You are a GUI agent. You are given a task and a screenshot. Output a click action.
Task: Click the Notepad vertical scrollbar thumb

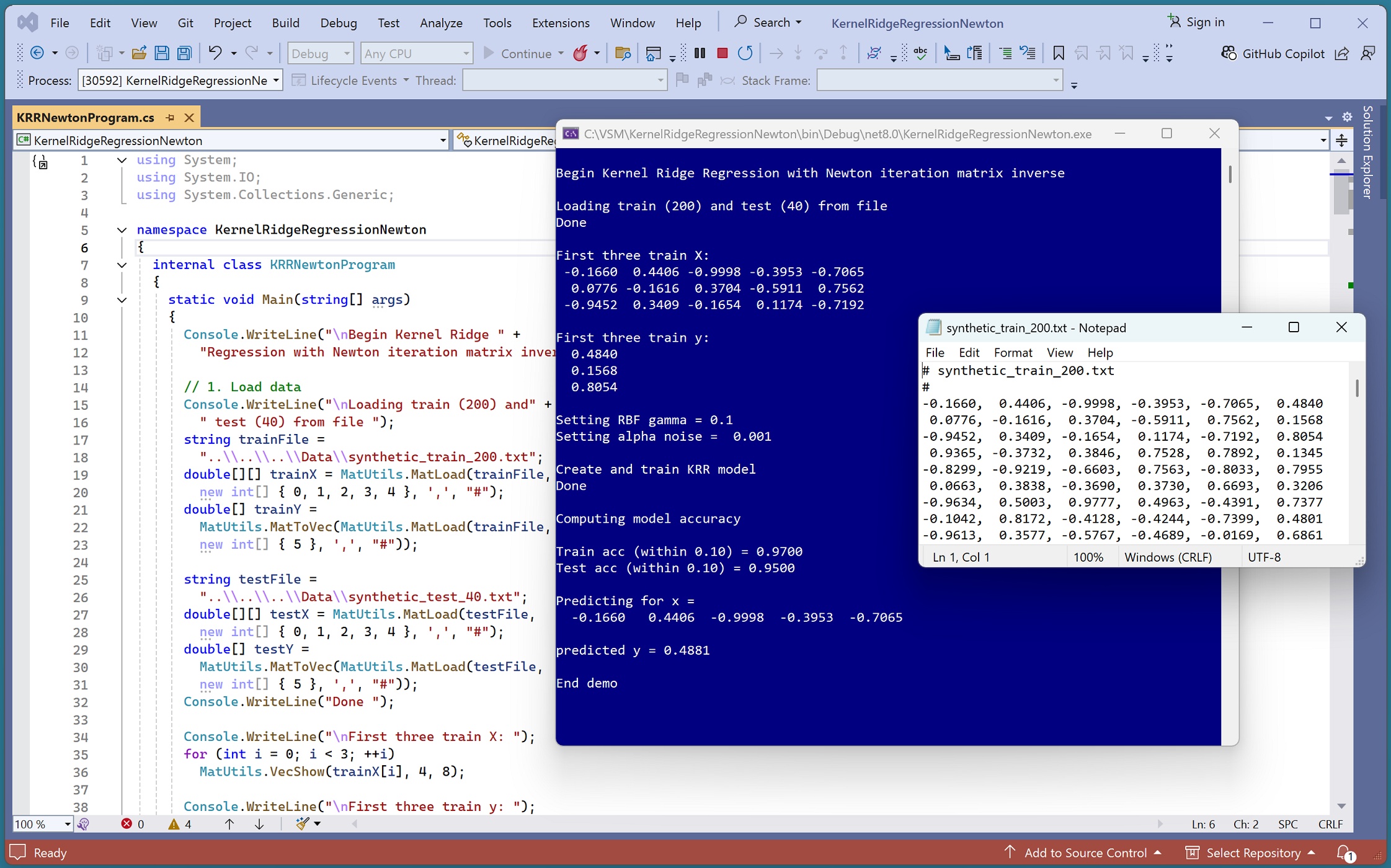tap(1357, 389)
